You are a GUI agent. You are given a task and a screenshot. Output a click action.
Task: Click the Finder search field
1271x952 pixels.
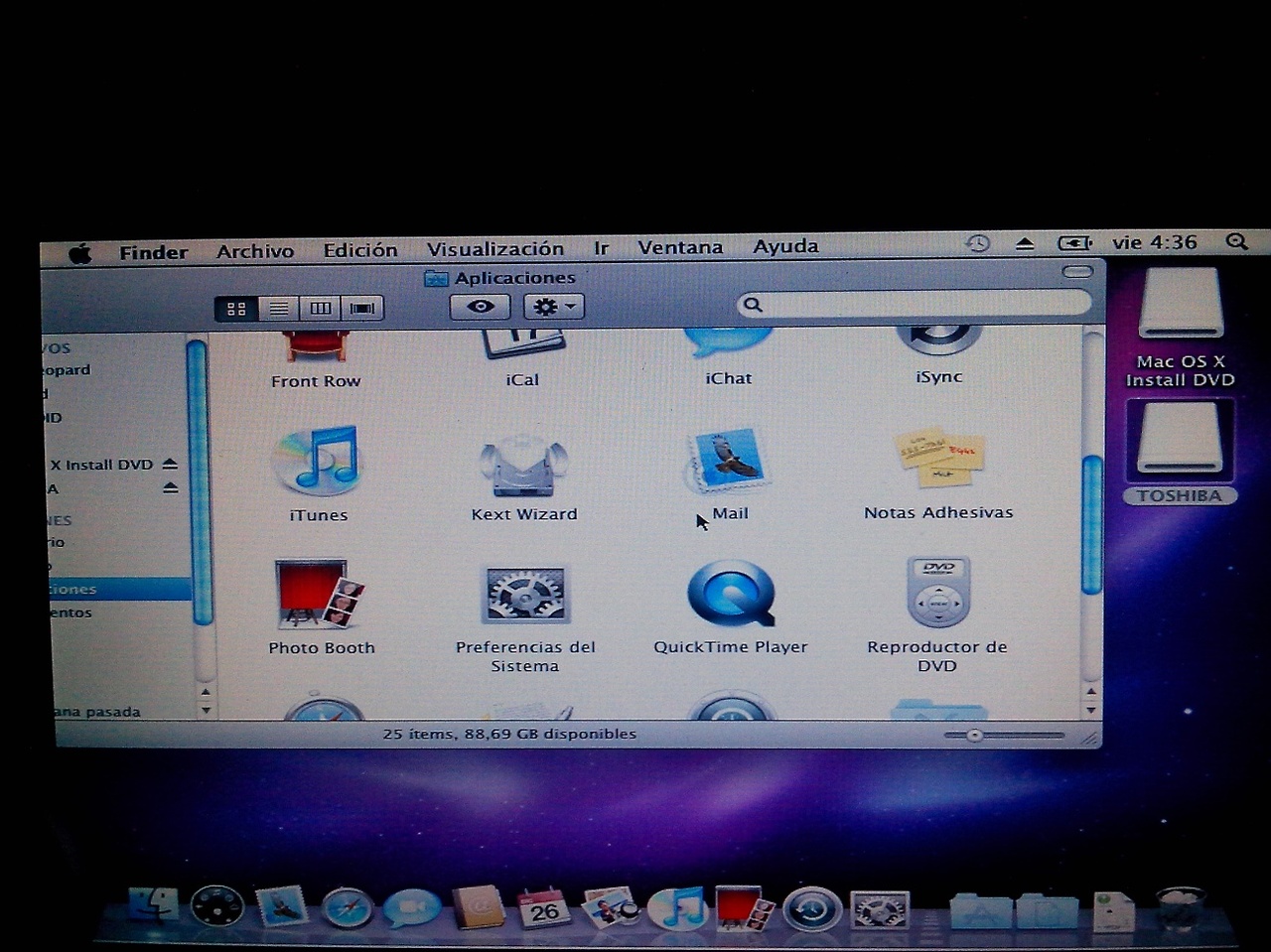pyautogui.click(x=918, y=305)
